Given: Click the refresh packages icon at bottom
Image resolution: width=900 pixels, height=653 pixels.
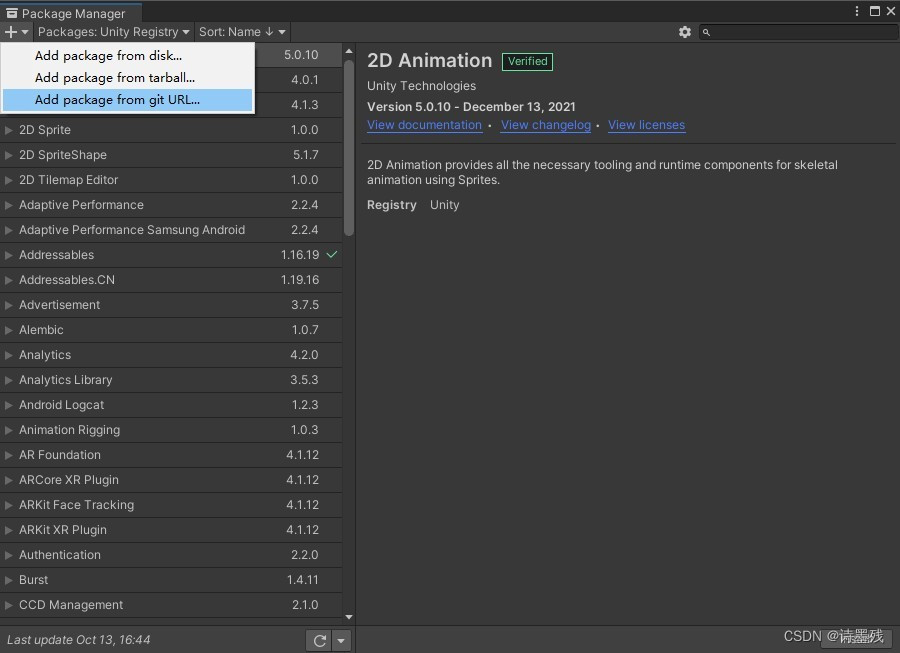Looking at the screenshot, I should 319,640.
